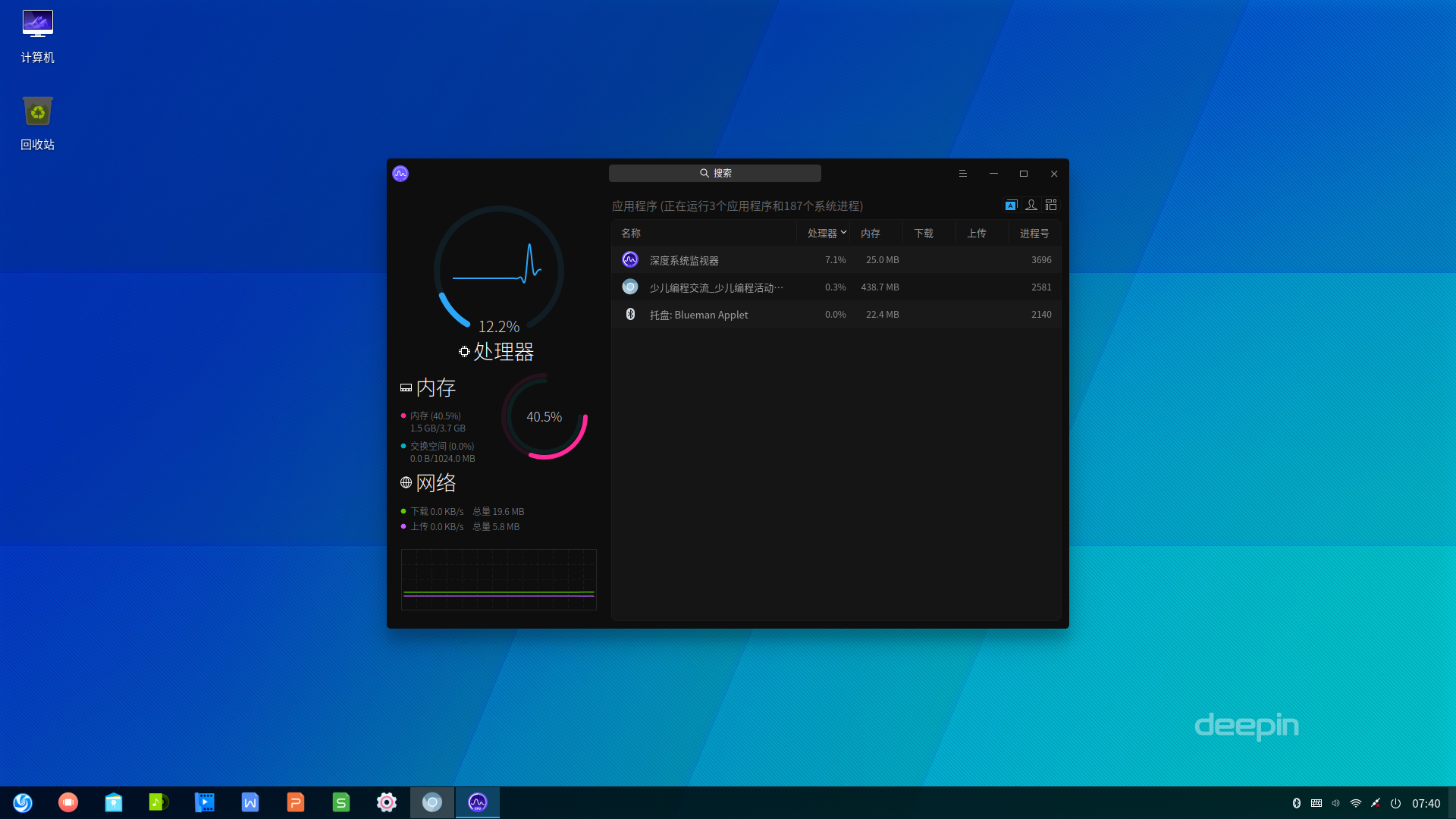Screen dimensions: 1456x819
Task: Sort processes by the 下载 column
Action: point(929,234)
